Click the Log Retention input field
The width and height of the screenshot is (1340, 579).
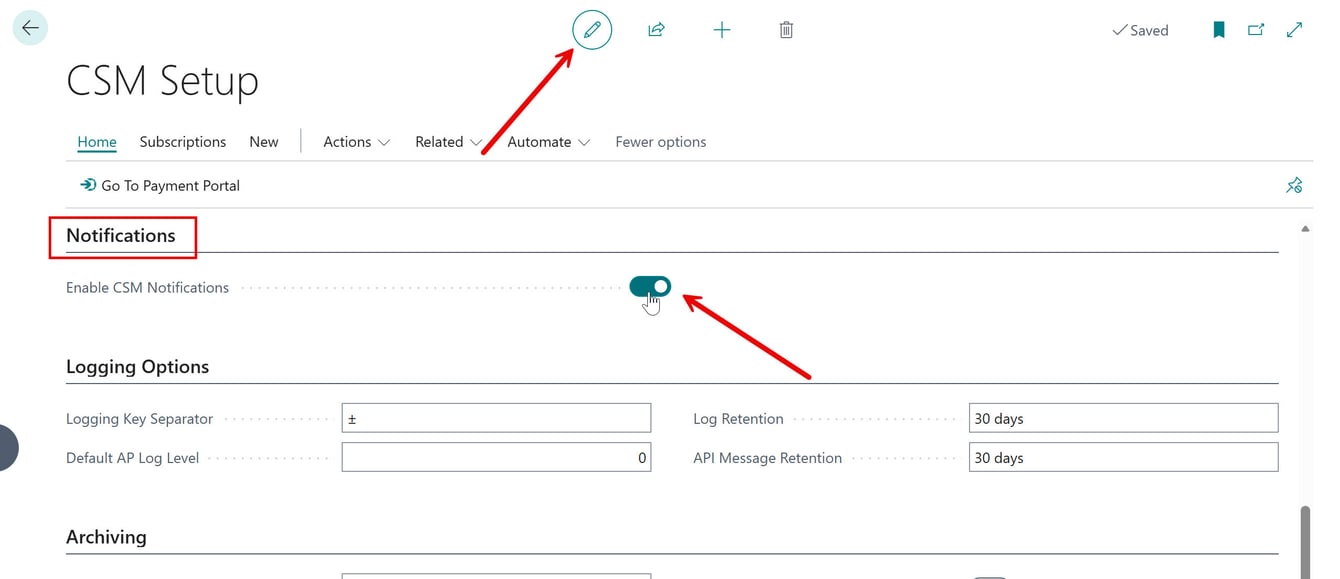[x=1124, y=418]
